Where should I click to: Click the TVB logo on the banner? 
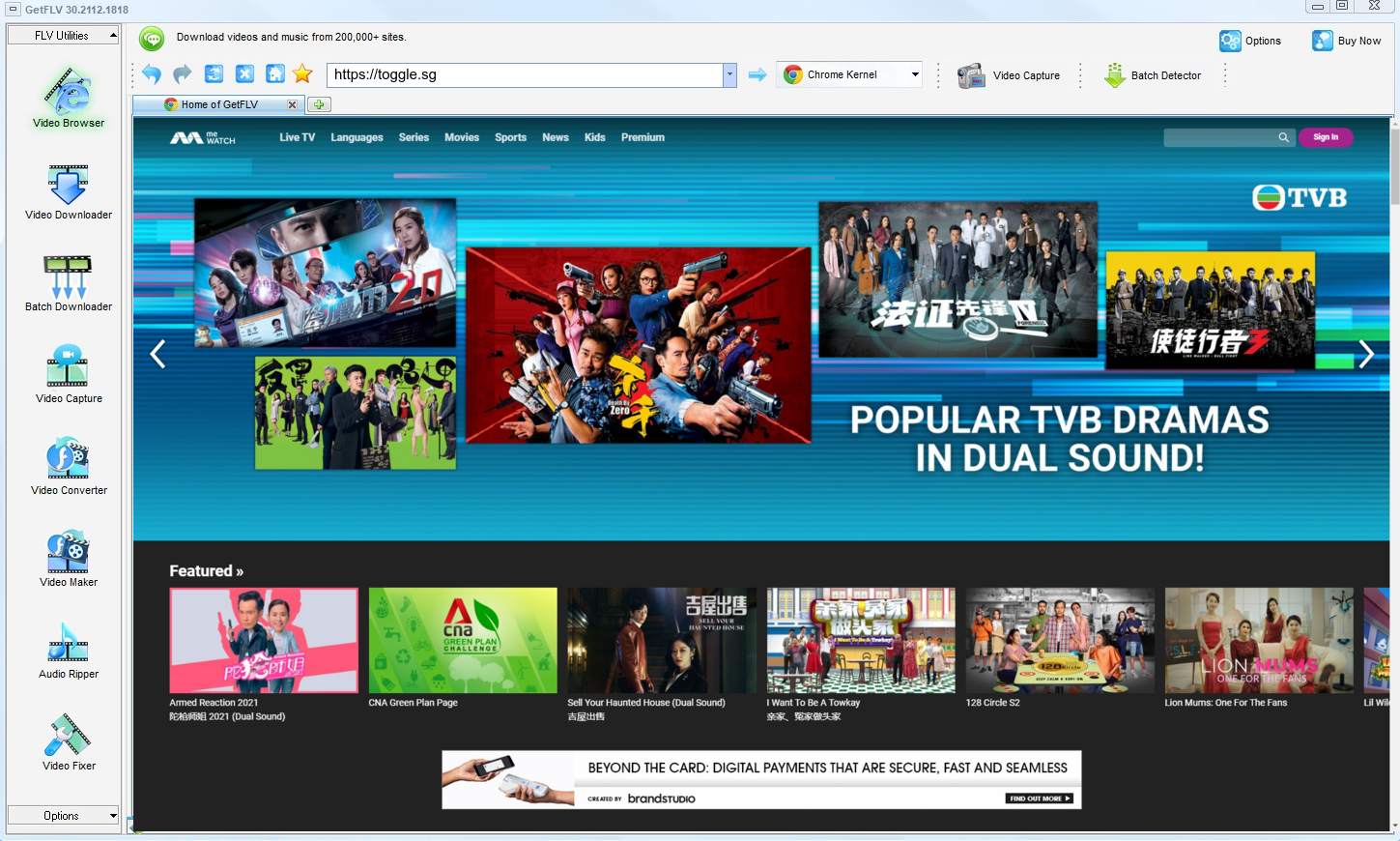(x=1300, y=197)
